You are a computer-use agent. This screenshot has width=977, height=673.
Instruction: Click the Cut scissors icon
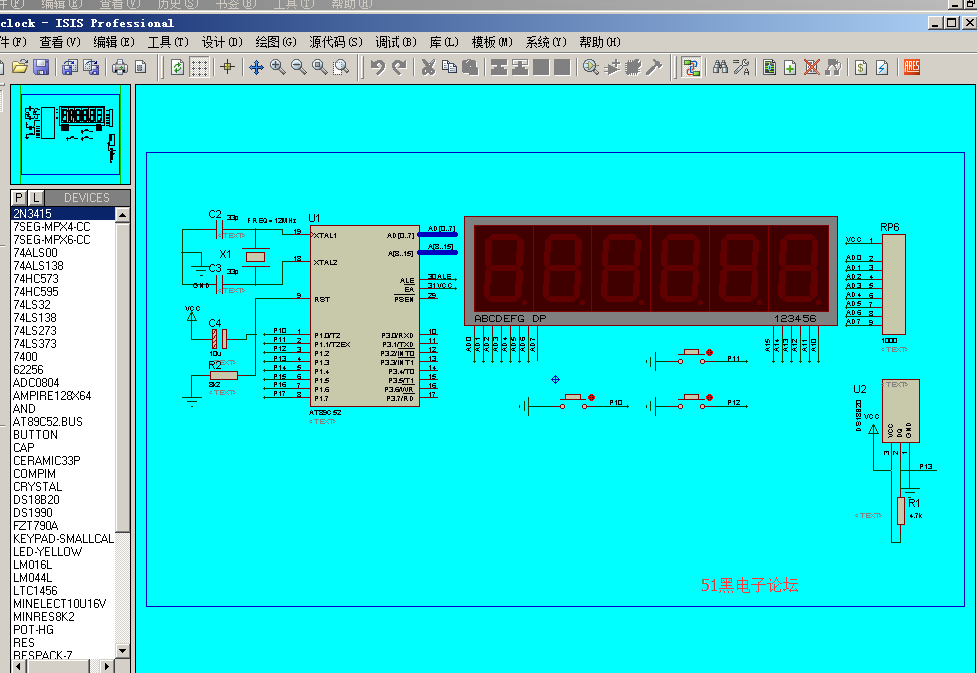(x=428, y=67)
